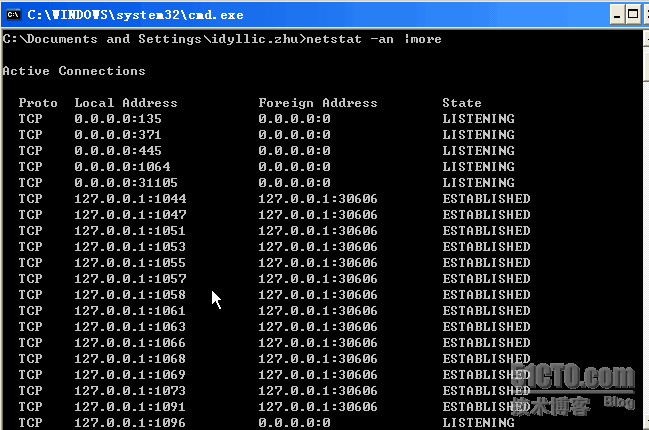Click local address 127.0.0.1:1096

[130, 423]
